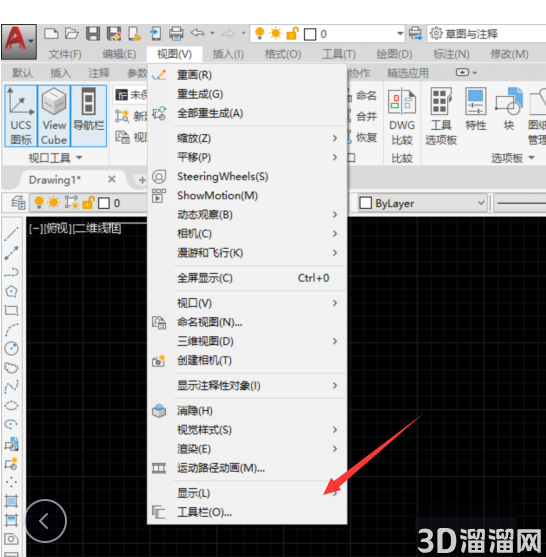Open the AutoCAD application menu button
546x557 pixels.
coord(19,42)
